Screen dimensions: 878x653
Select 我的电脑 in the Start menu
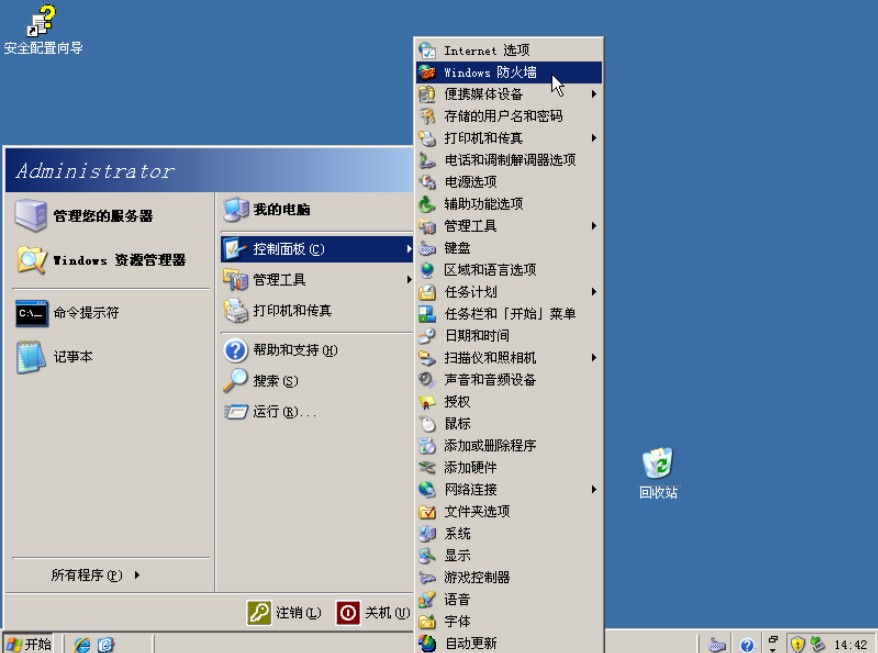click(x=316, y=209)
